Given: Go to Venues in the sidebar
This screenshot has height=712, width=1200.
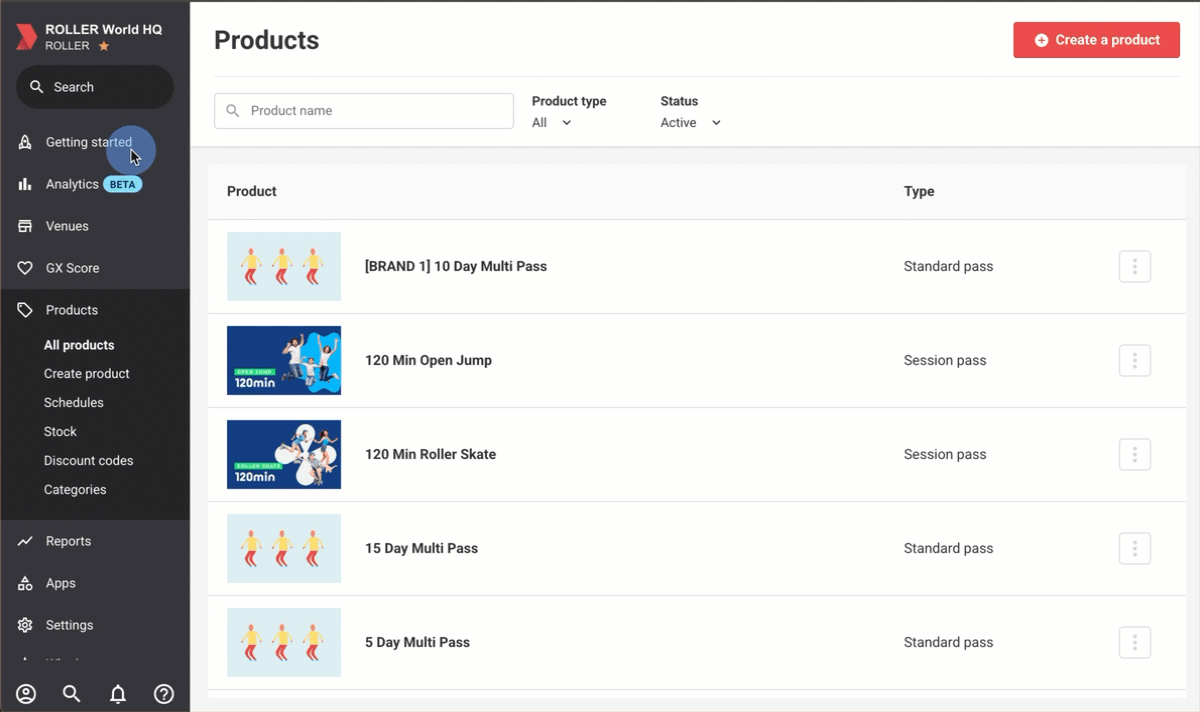Looking at the screenshot, I should click(x=67, y=226).
